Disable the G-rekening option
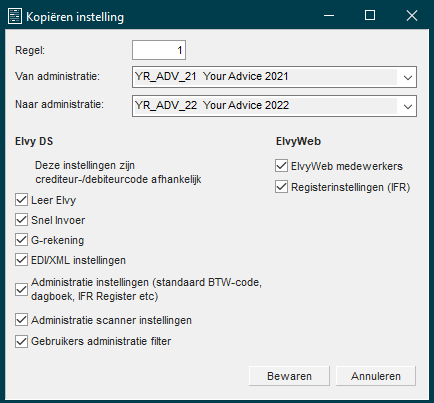Screen dimensions: 434x403 pos(21,240)
